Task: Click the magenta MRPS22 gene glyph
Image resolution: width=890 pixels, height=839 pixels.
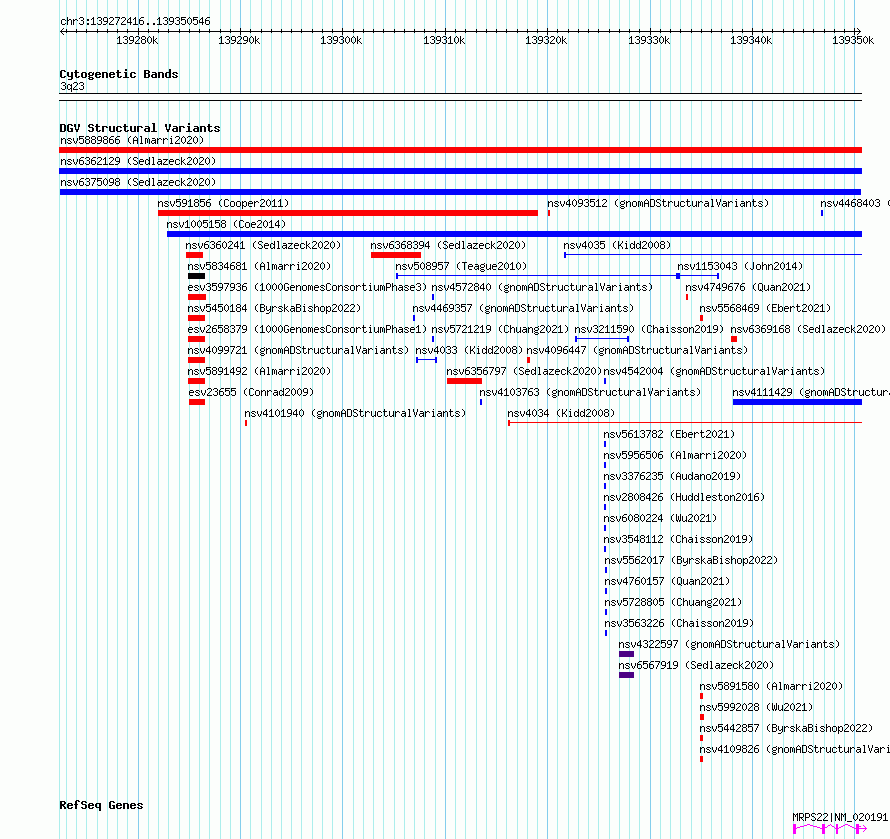Action: tap(830, 829)
